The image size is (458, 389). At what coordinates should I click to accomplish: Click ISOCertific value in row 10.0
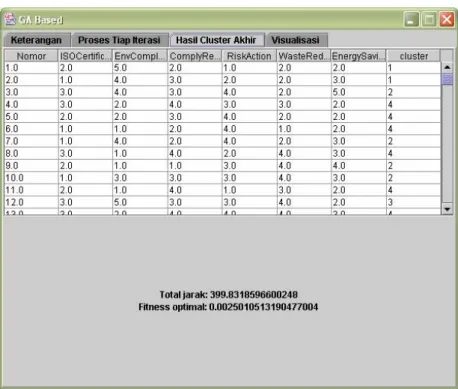[x=85, y=178]
